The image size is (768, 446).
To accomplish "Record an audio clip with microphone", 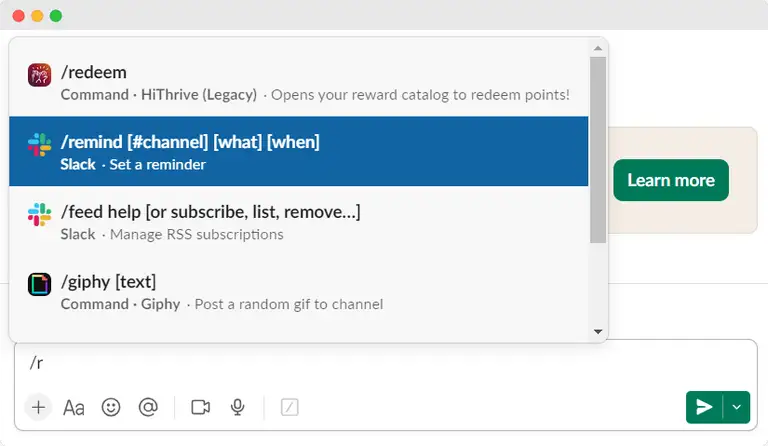I will [238, 407].
